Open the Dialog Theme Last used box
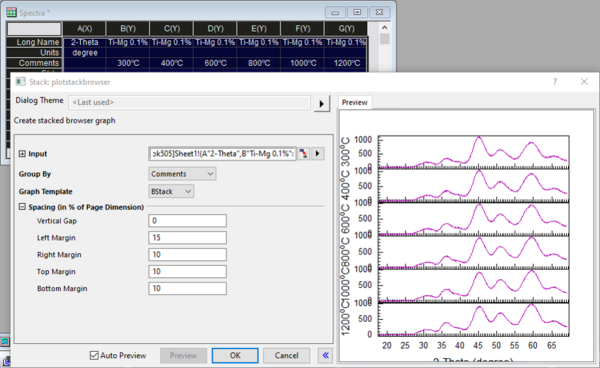 pyautogui.click(x=189, y=103)
